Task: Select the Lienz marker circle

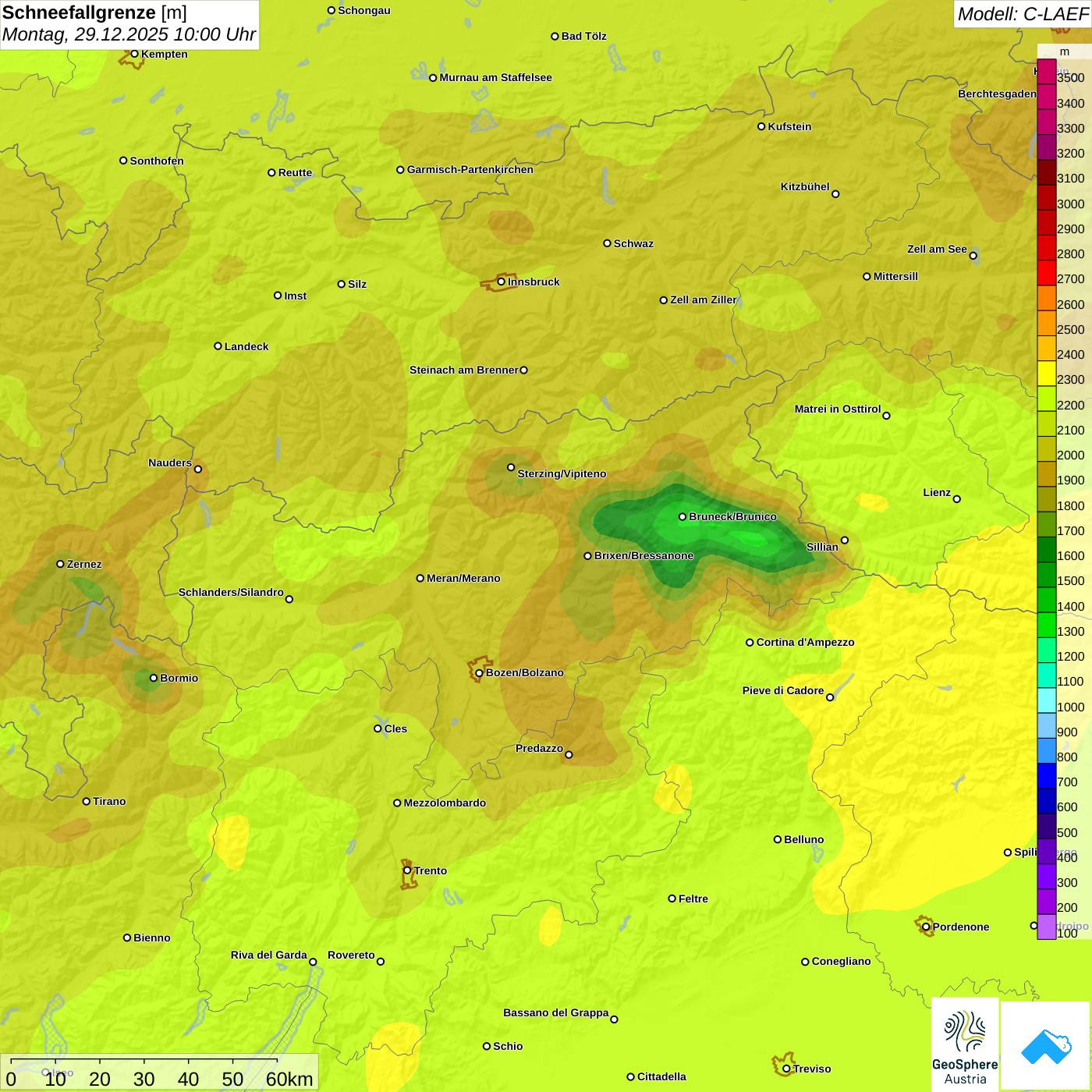Action: pyautogui.click(x=957, y=499)
